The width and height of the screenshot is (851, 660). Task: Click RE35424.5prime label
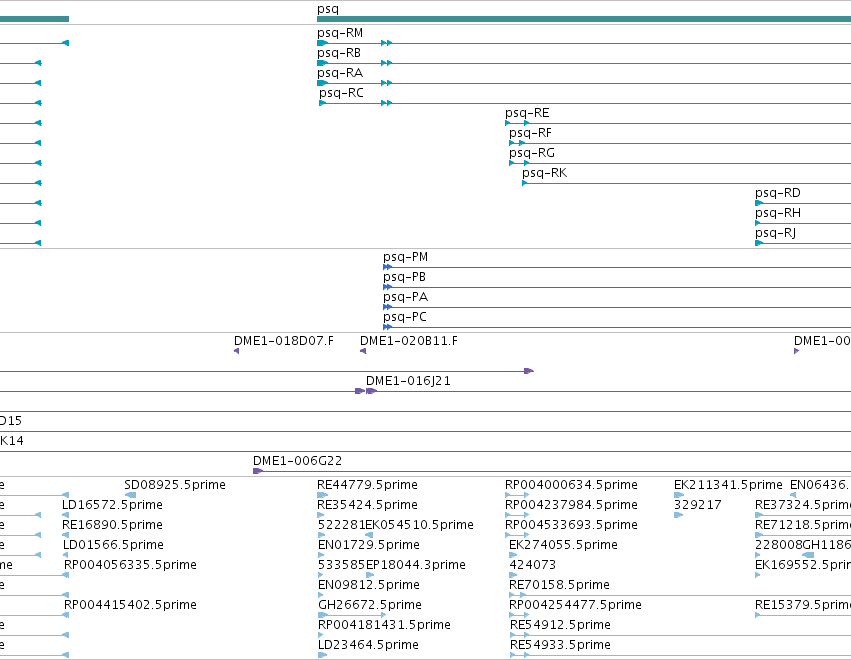(367, 505)
